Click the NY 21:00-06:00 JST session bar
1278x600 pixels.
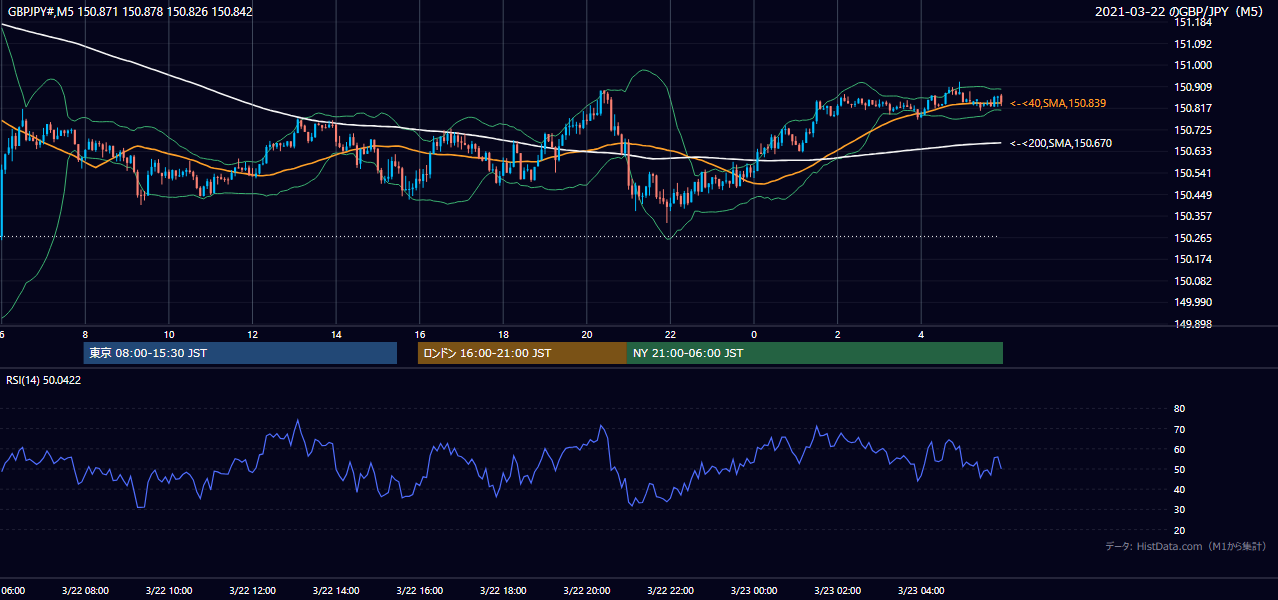click(x=815, y=353)
